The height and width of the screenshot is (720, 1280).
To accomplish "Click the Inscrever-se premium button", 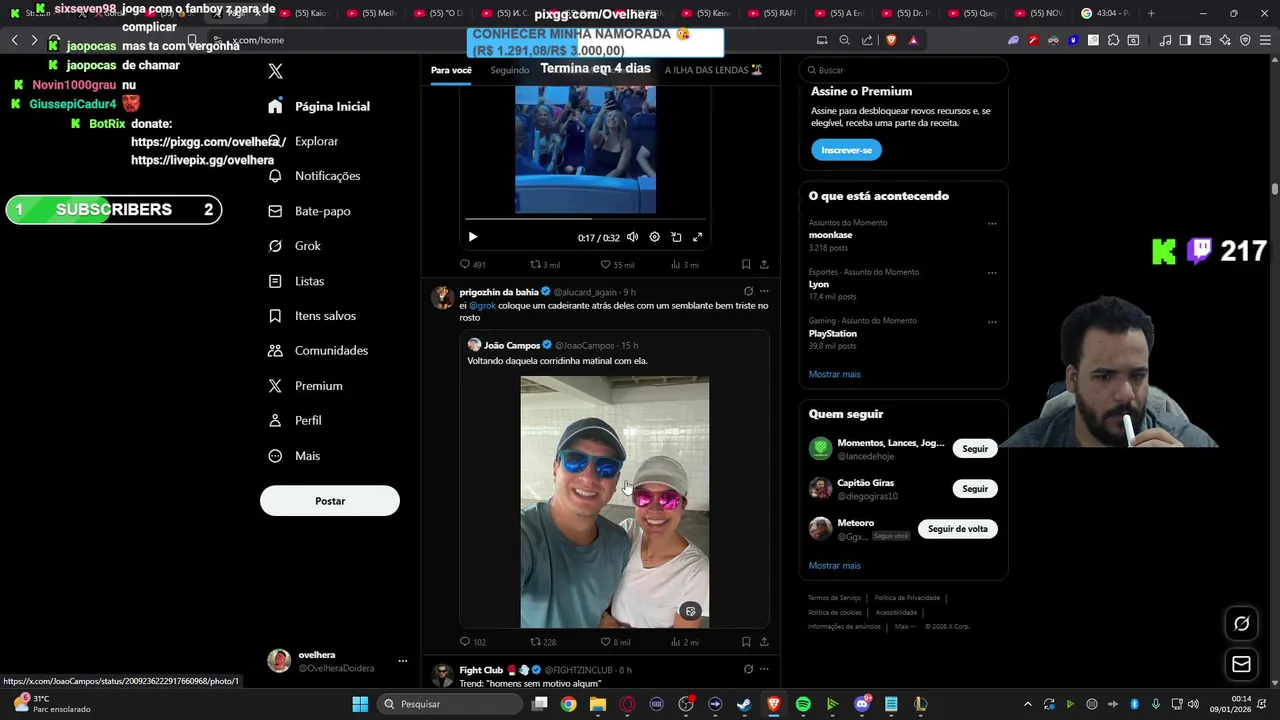I will click(x=846, y=150).
